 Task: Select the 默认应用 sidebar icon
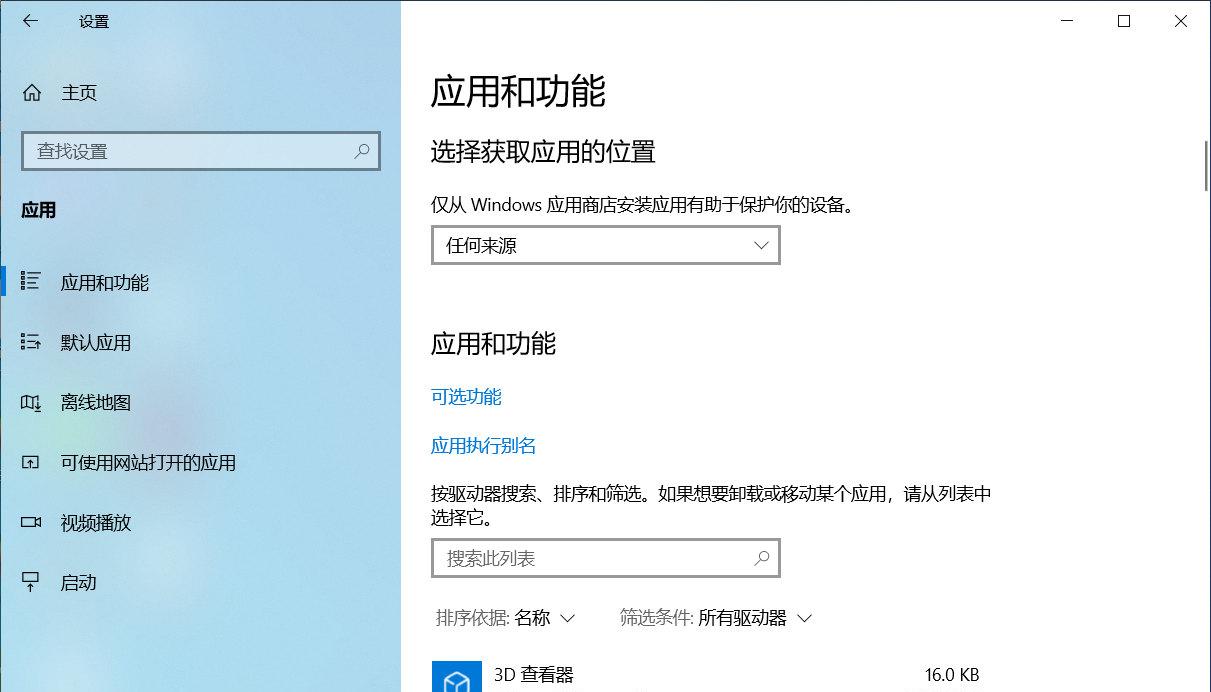click(x=31, y=342)
